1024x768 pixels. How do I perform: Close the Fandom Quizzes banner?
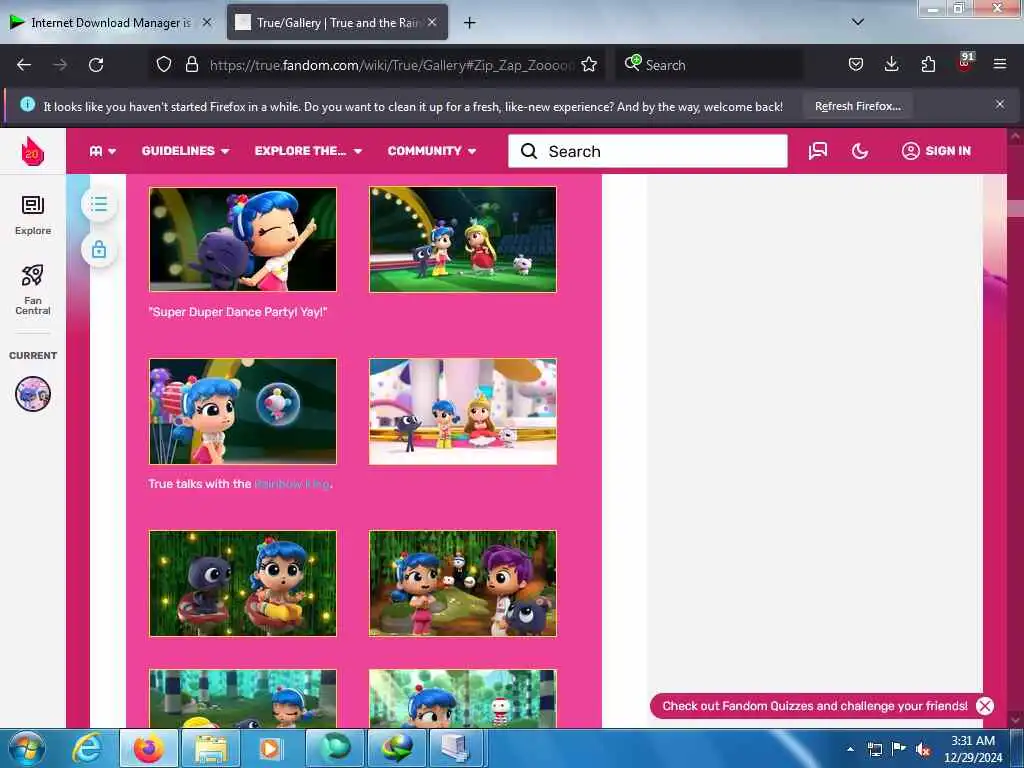[x=985, y=706]
